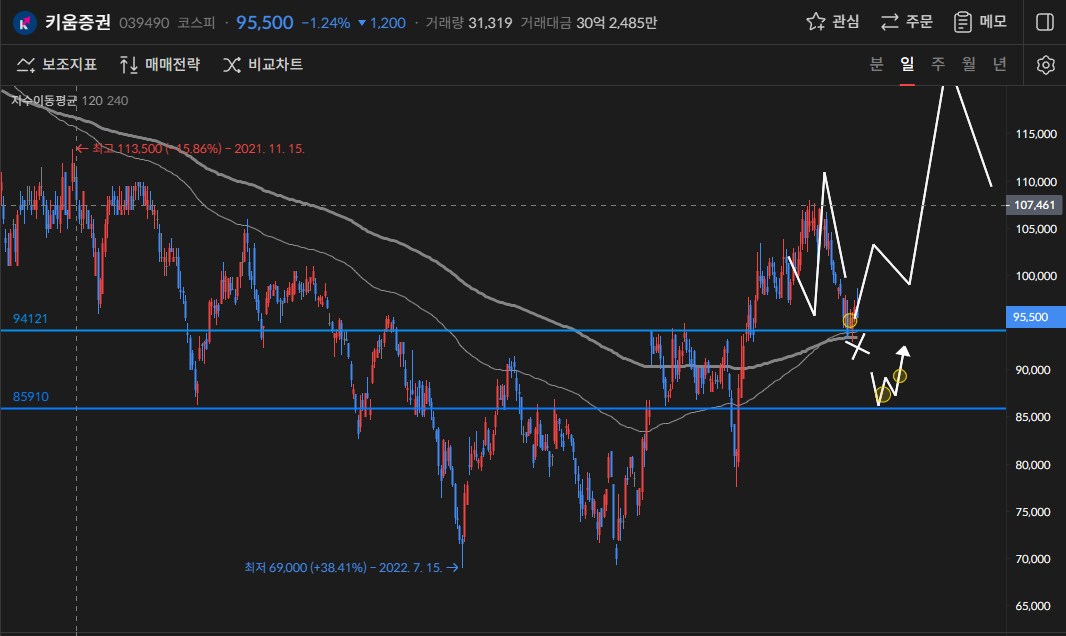Open 비교차트 compare chart menu
The image size is (1066, 636).
[x=263, y=65]
